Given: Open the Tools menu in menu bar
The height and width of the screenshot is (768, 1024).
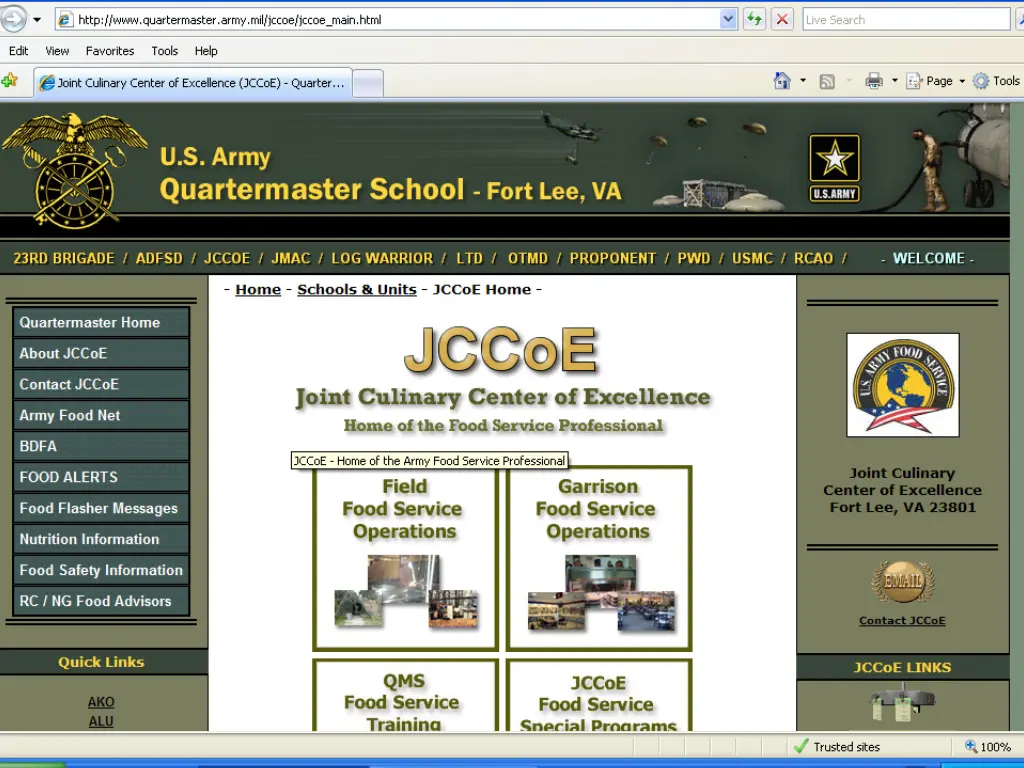Looking at the screenshot, I should tap(165, 51).
